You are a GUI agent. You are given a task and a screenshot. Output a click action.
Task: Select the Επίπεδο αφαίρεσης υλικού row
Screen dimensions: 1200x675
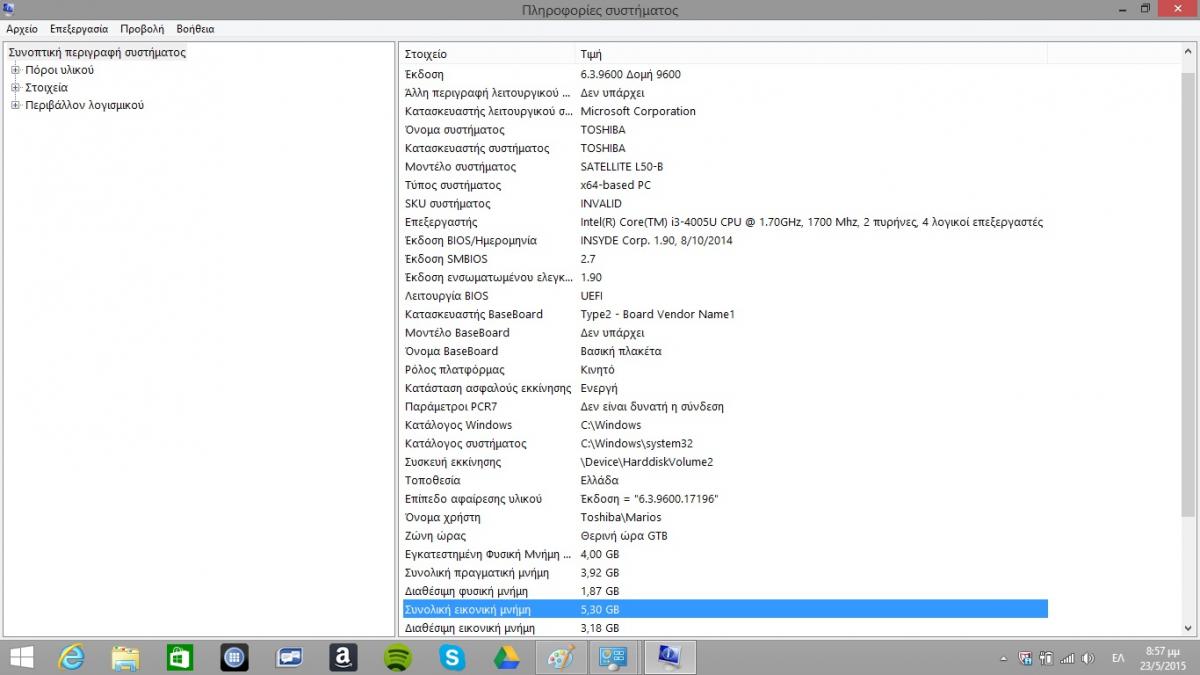[725, 499]
